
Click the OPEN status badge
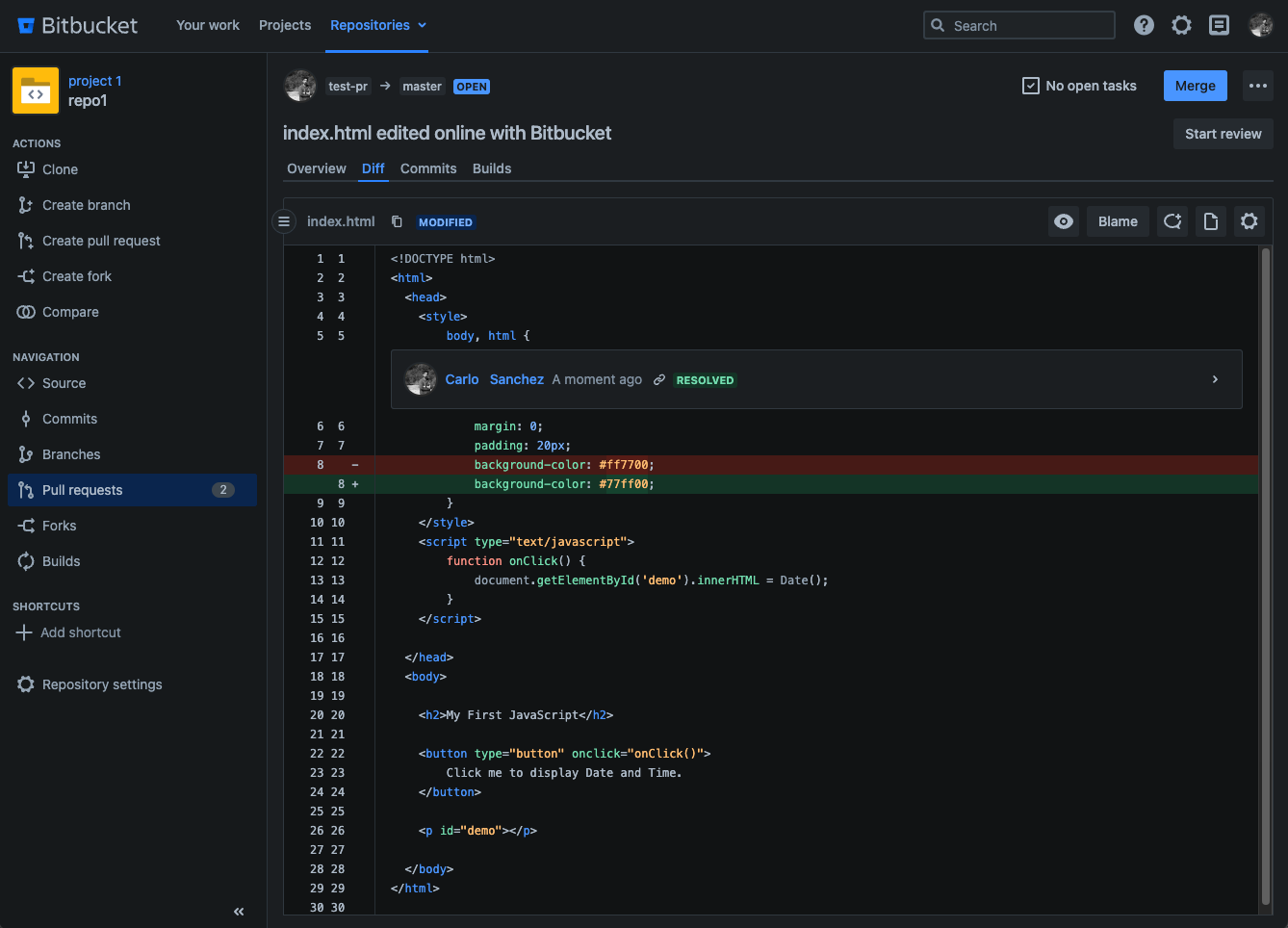(x=472, y=87)
